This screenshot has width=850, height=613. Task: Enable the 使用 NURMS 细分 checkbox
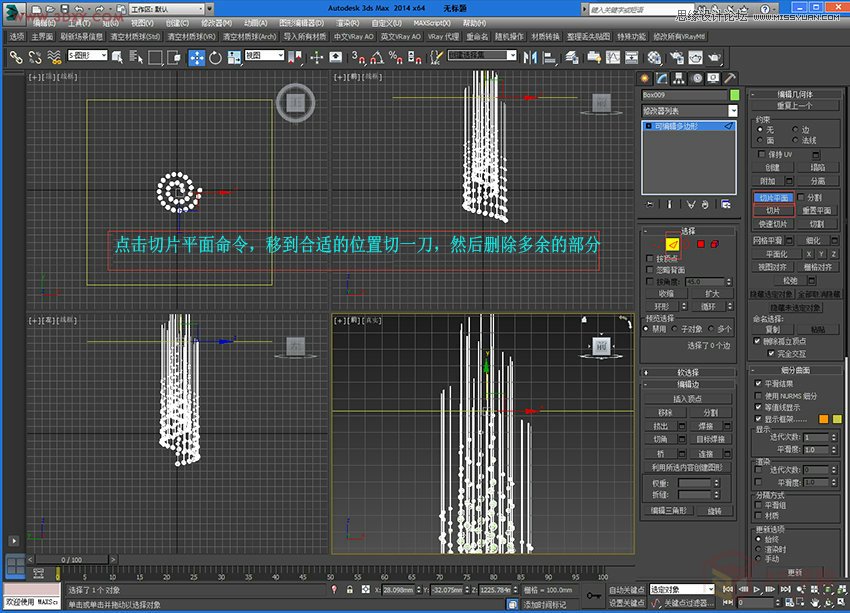(758, 396)
